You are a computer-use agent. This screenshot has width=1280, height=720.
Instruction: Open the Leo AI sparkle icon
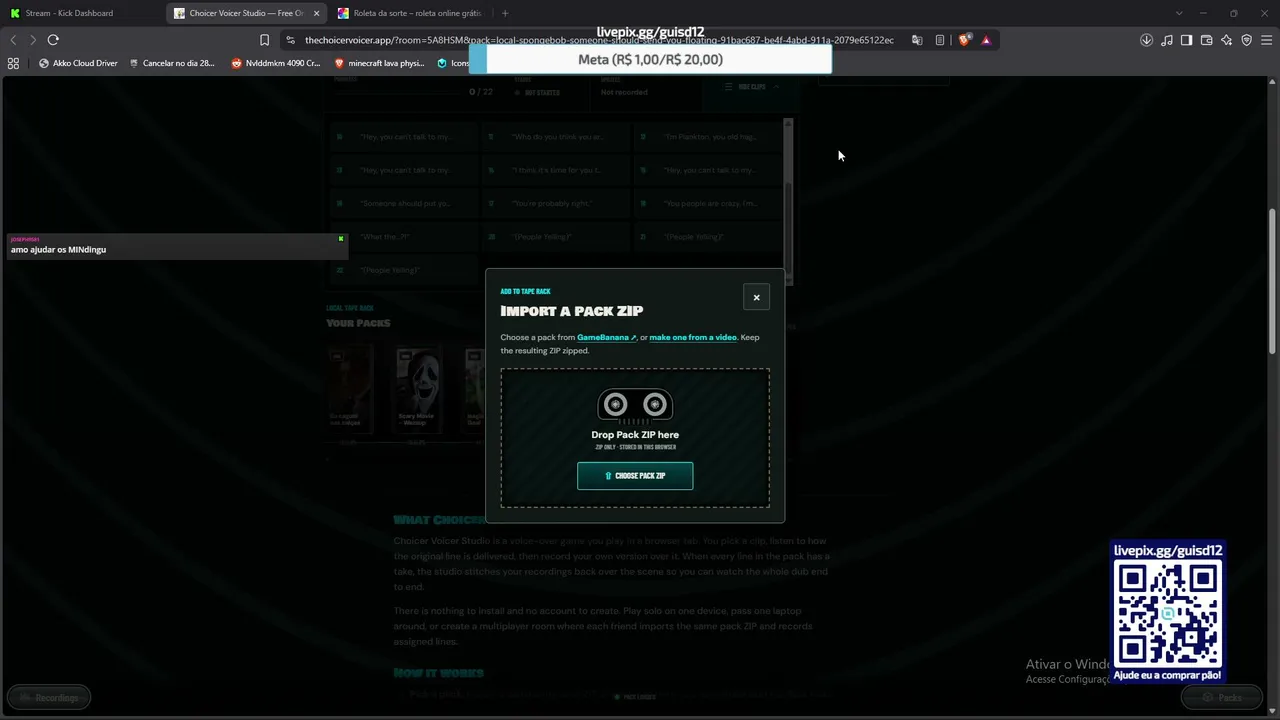pyautogui.click(x=1226, y=40)
